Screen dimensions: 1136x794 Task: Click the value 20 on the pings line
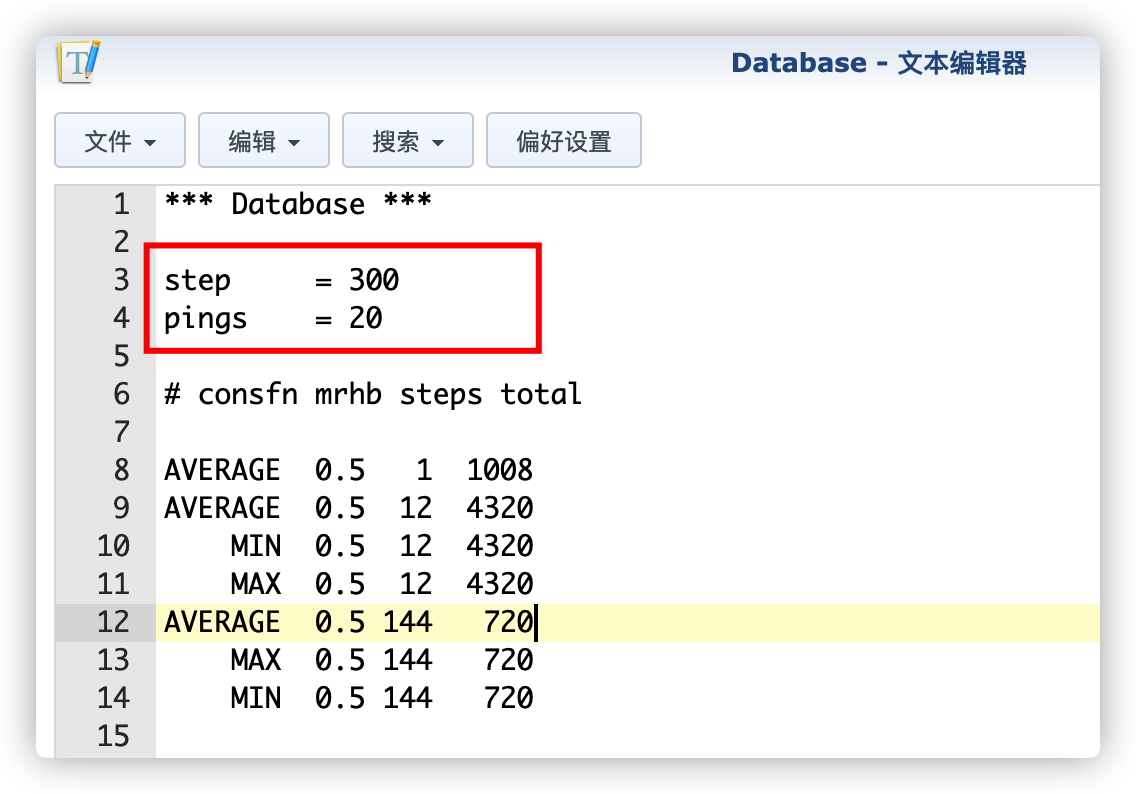click(365, 319)
